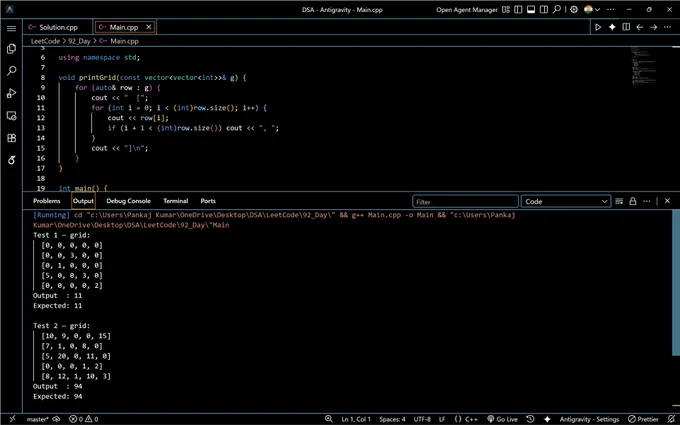The width and height of the screenshot is (680, 425).
Task: Click the zoom magnifier in status bar
Action: 329,419
